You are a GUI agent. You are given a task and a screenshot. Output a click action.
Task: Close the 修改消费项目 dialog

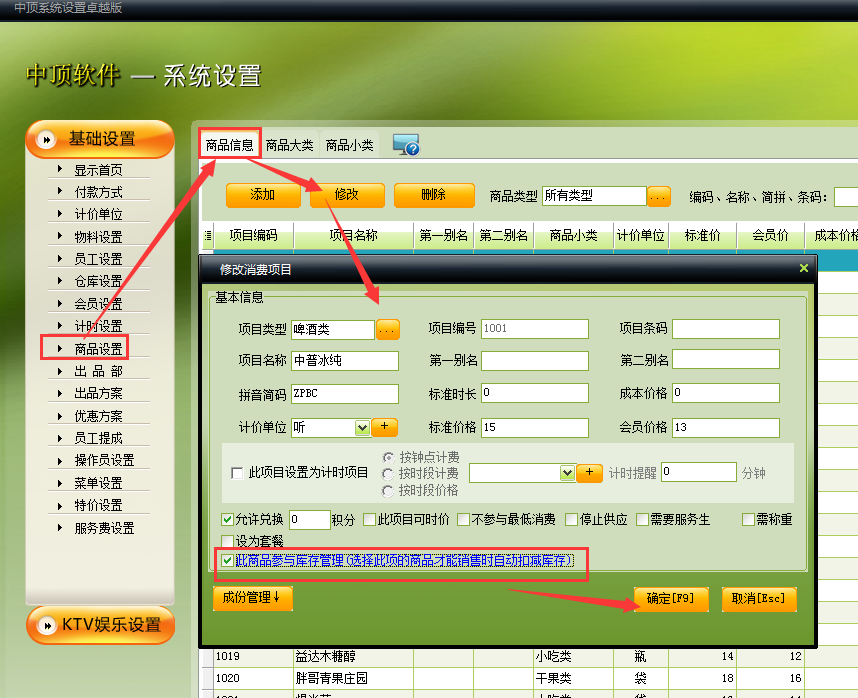pos(804,268)
